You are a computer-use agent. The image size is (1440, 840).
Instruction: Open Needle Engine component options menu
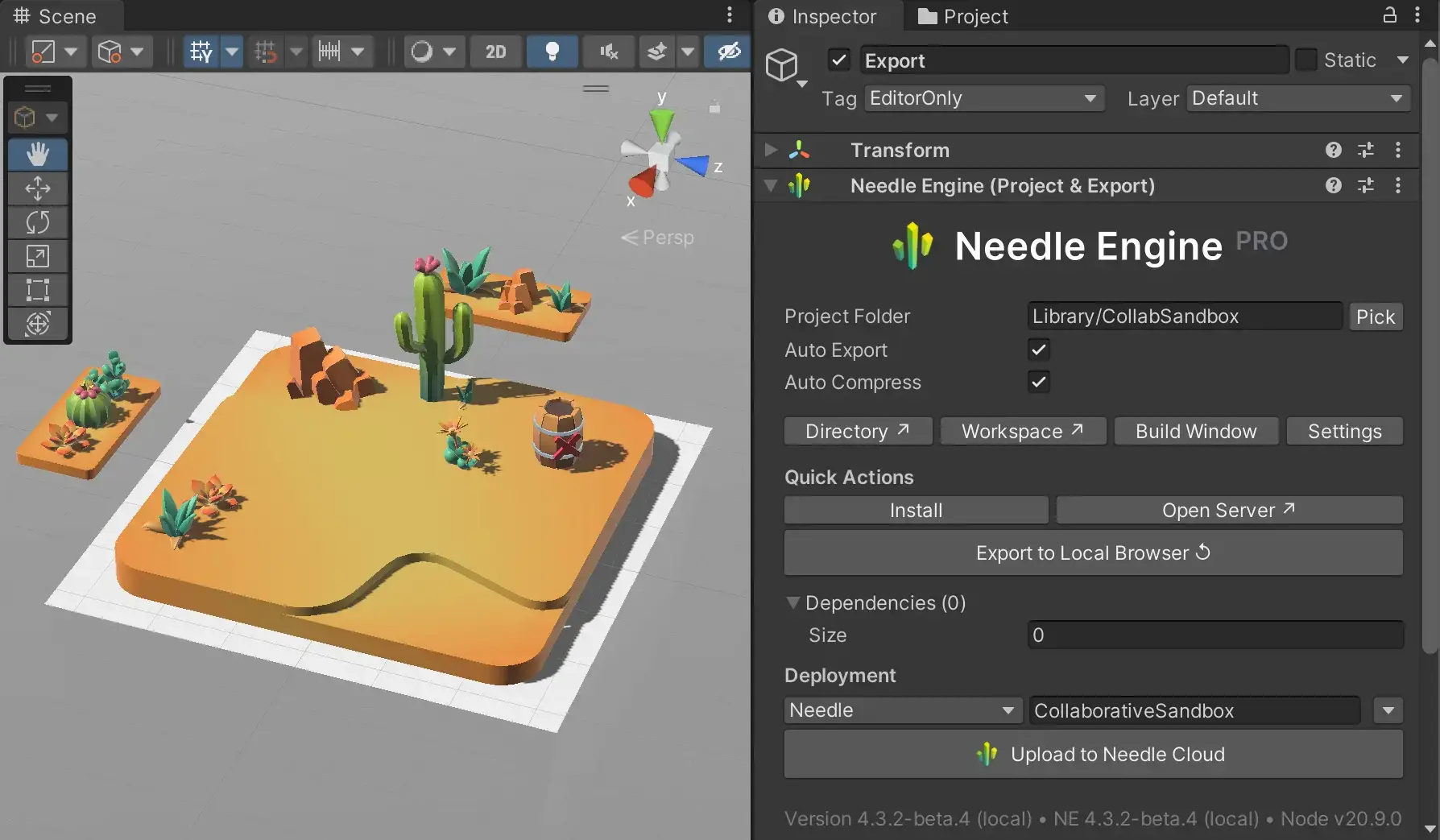1398,185
